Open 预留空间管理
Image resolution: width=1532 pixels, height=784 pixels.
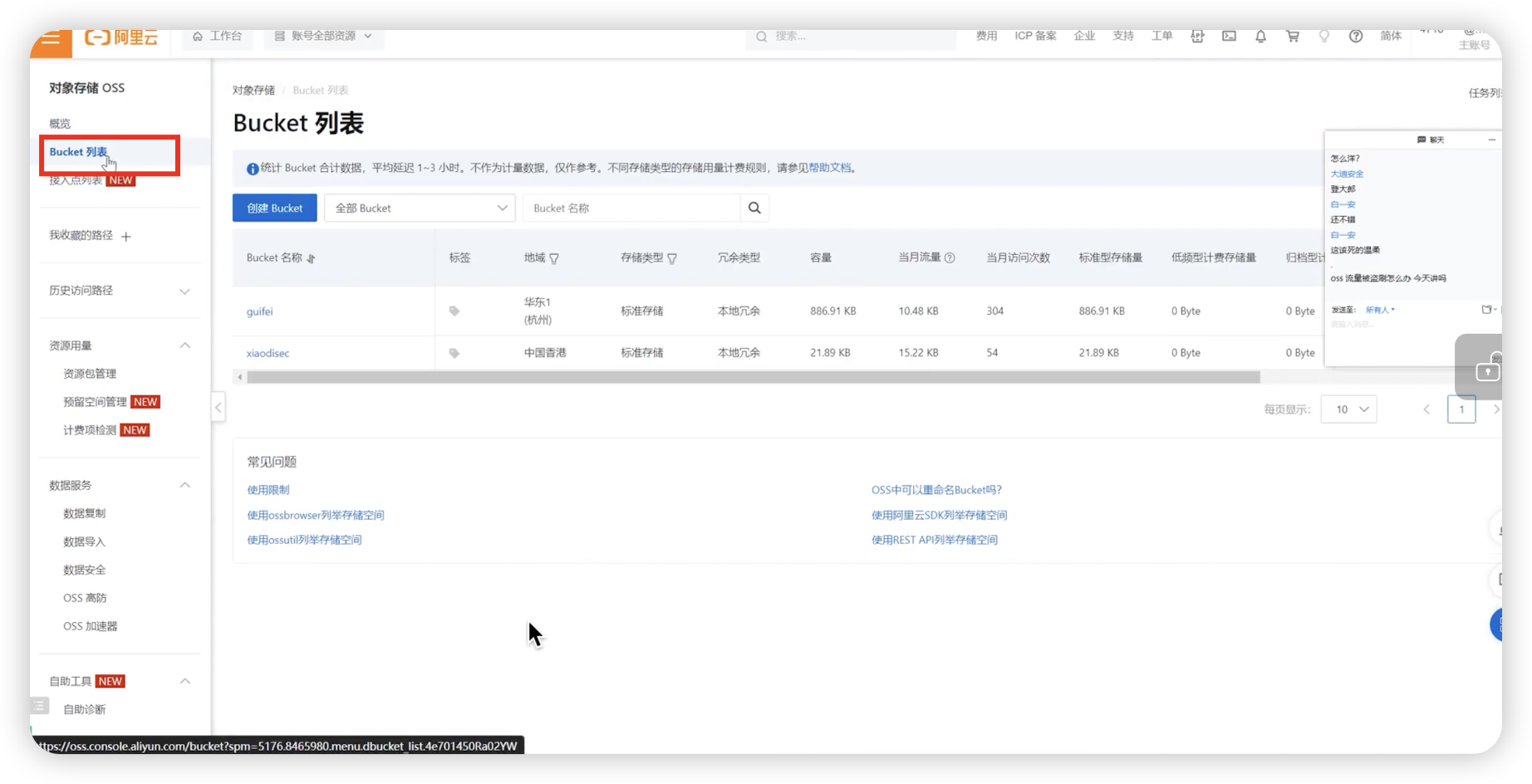tap(95, 402)
